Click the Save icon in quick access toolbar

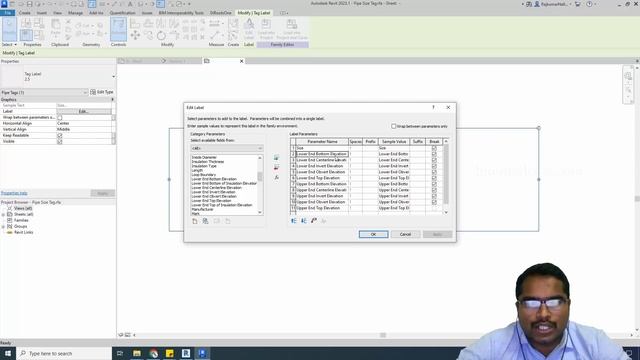coord(29,4)
